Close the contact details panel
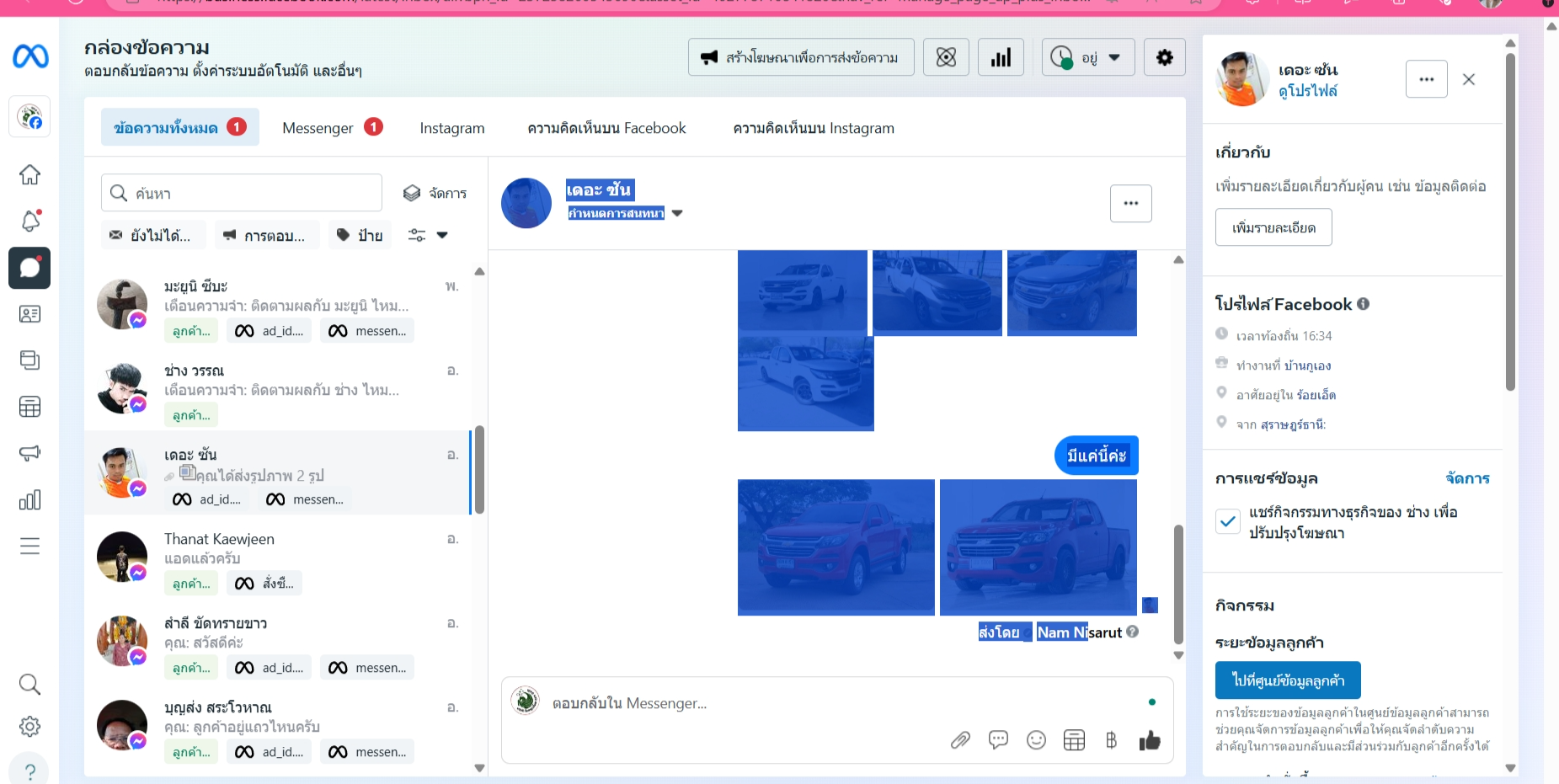1559x784 pixels. pos(1469,79)
